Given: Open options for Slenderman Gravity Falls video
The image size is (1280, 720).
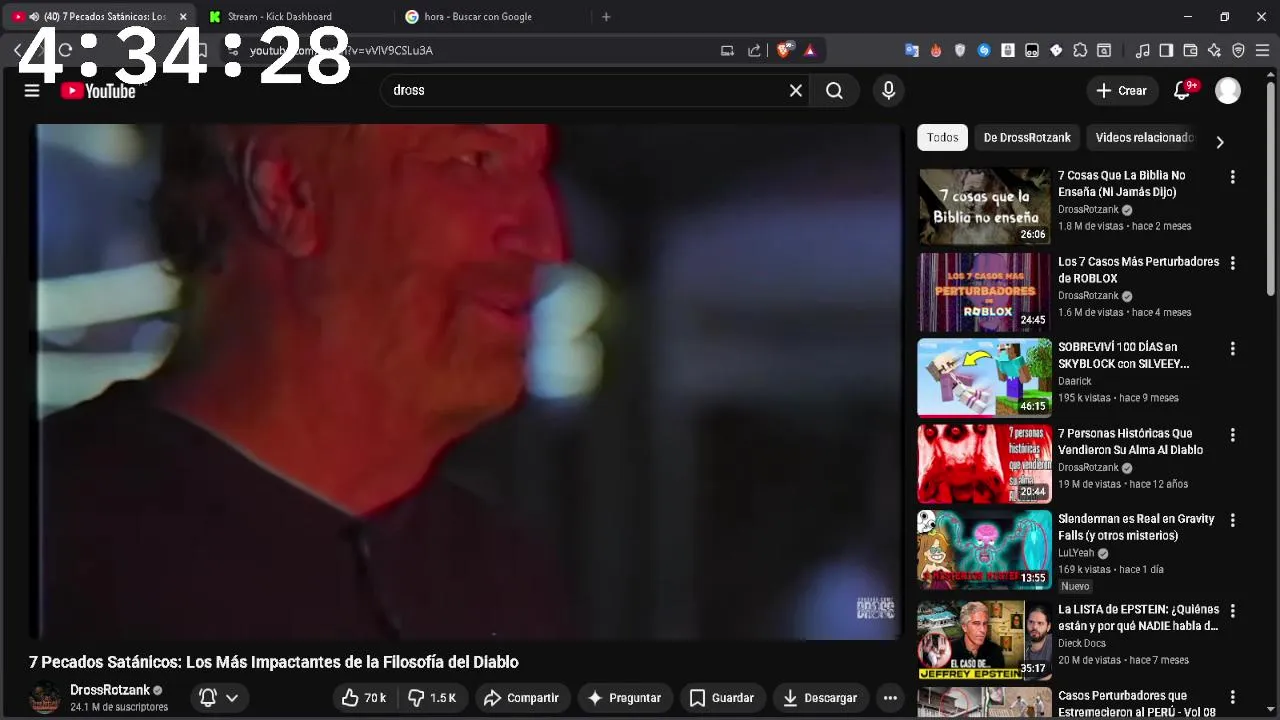Looking at the screenshot, I should click(1232, 520).
